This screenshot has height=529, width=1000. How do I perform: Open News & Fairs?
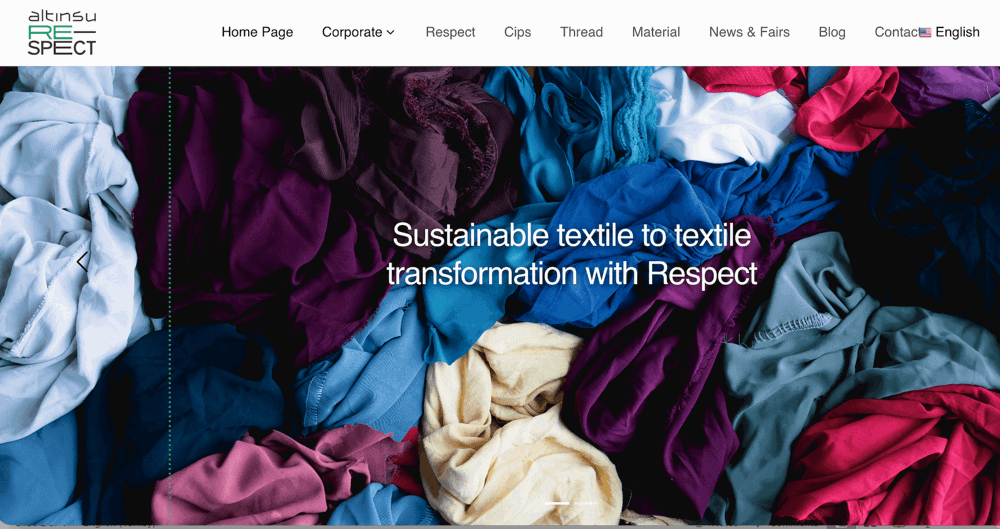coord(749,32)
